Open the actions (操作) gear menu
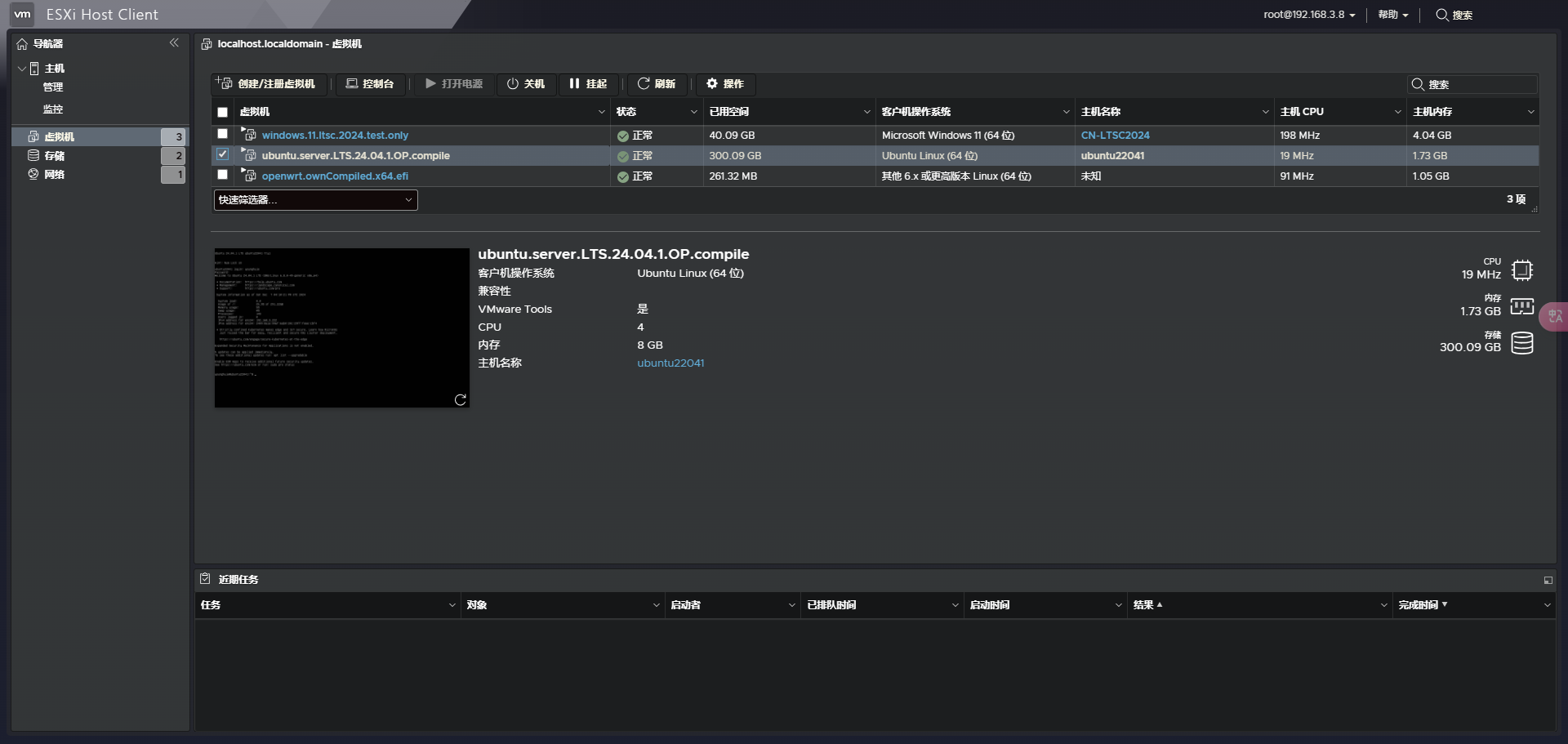The image size is (1568, 744). click(725, 84)
